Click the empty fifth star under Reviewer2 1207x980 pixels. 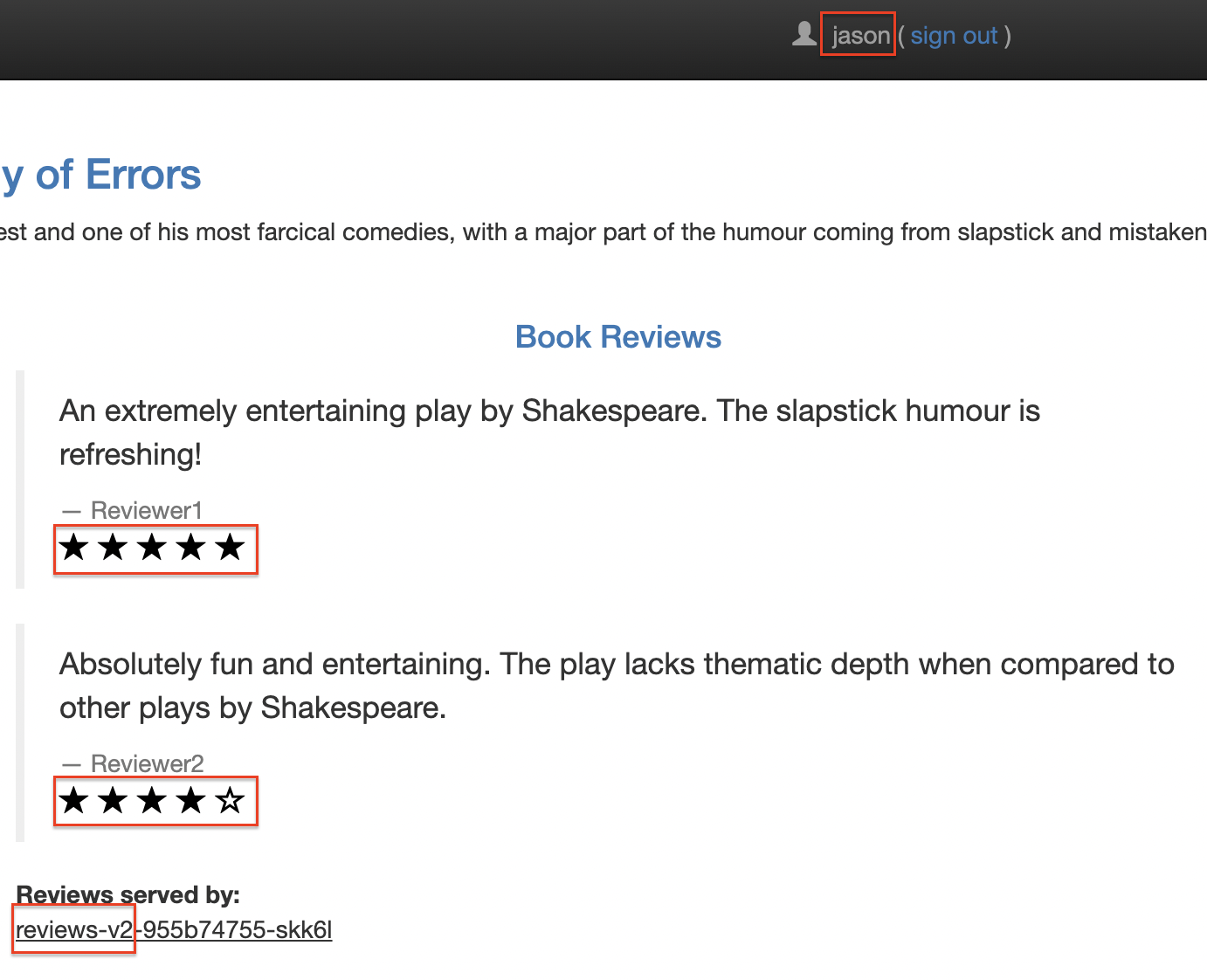[230, 800]
